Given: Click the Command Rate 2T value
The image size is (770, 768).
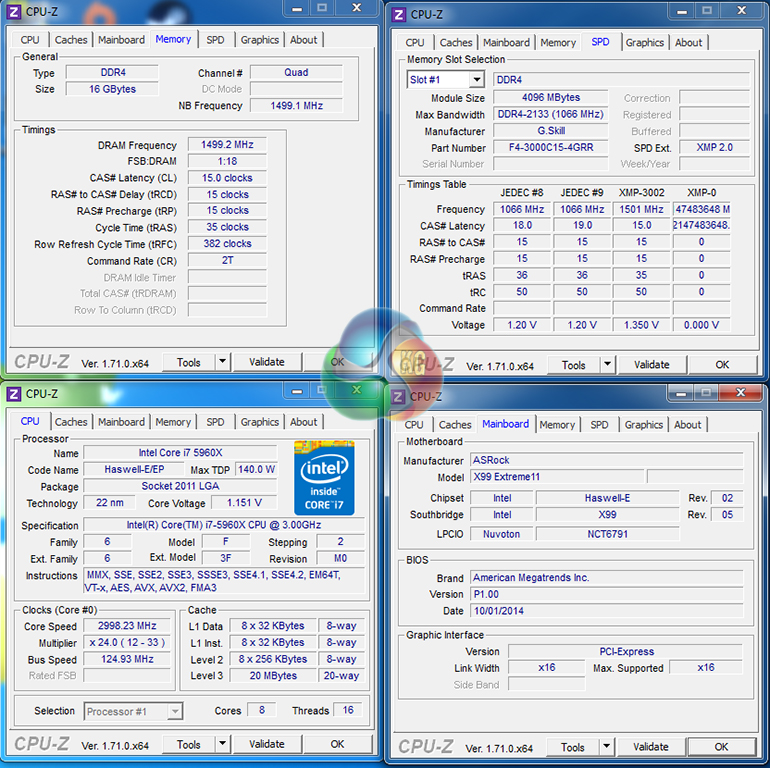Looking at the screenshot, I should pos(227,260).
